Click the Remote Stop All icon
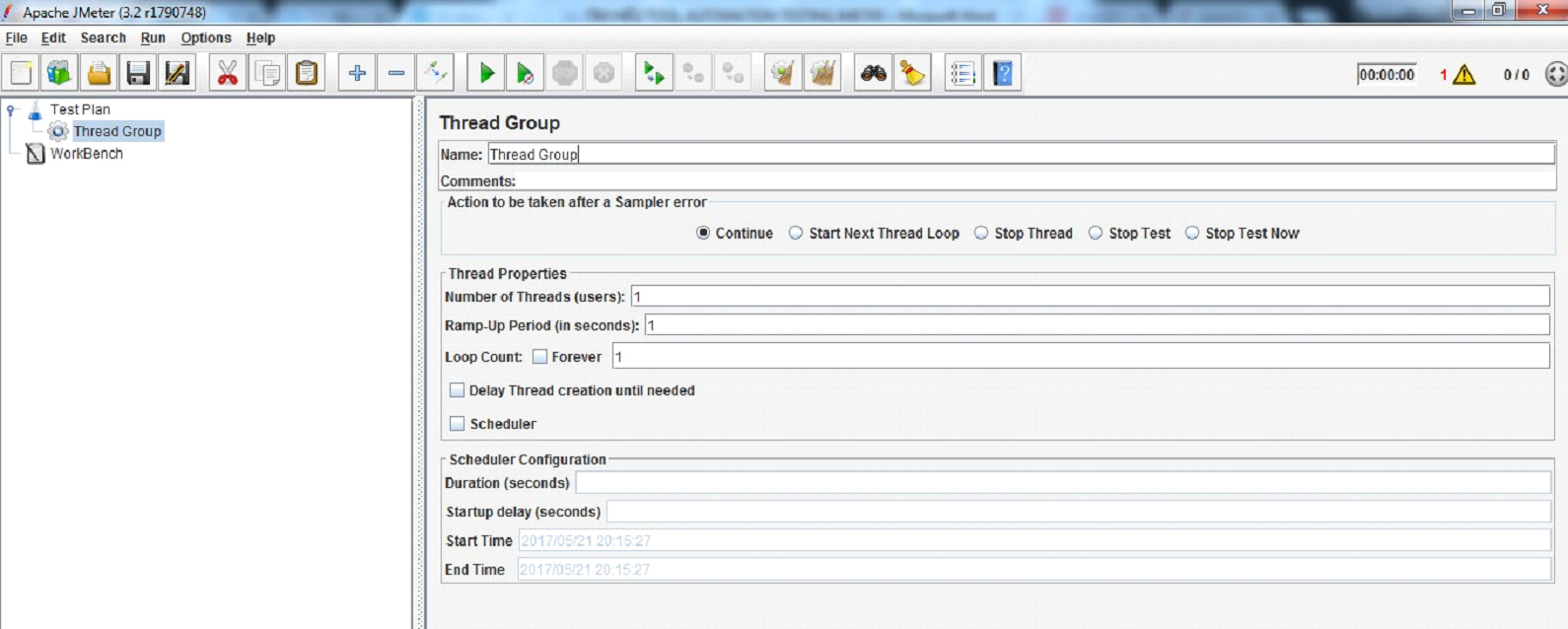The width and height of the screenshot is (1568, 629). click(693, 73)
